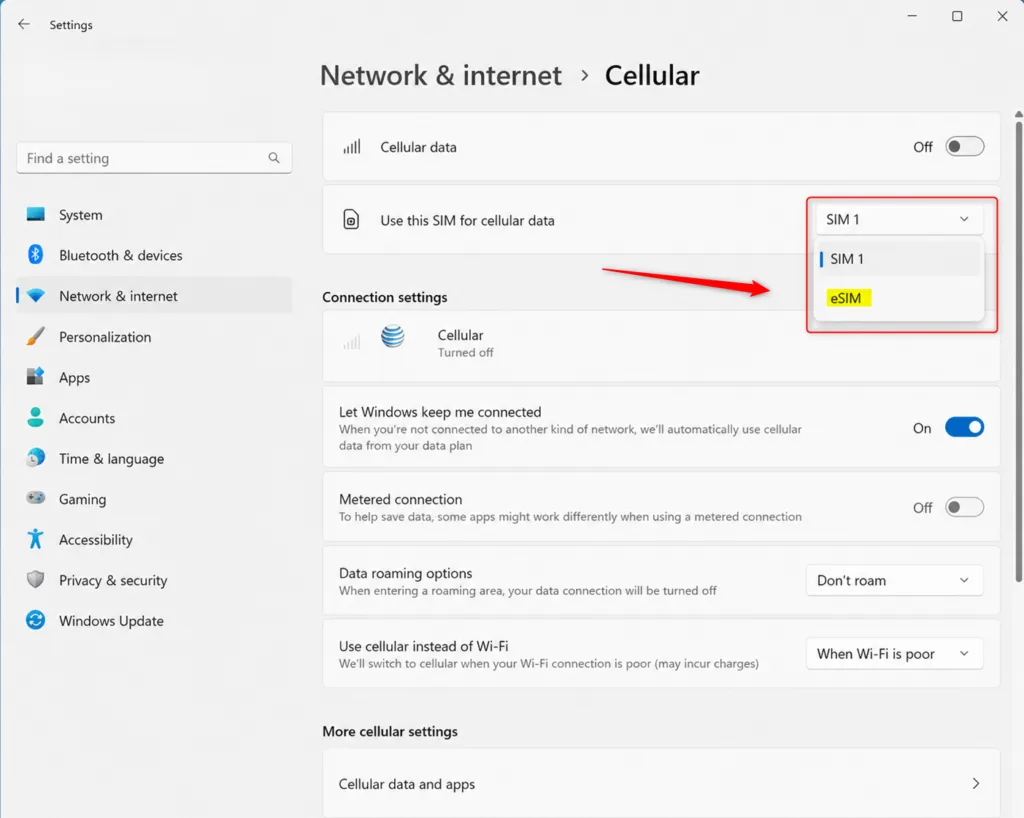
Task: Click the Accounts person icon
Action: coord(35,417)
